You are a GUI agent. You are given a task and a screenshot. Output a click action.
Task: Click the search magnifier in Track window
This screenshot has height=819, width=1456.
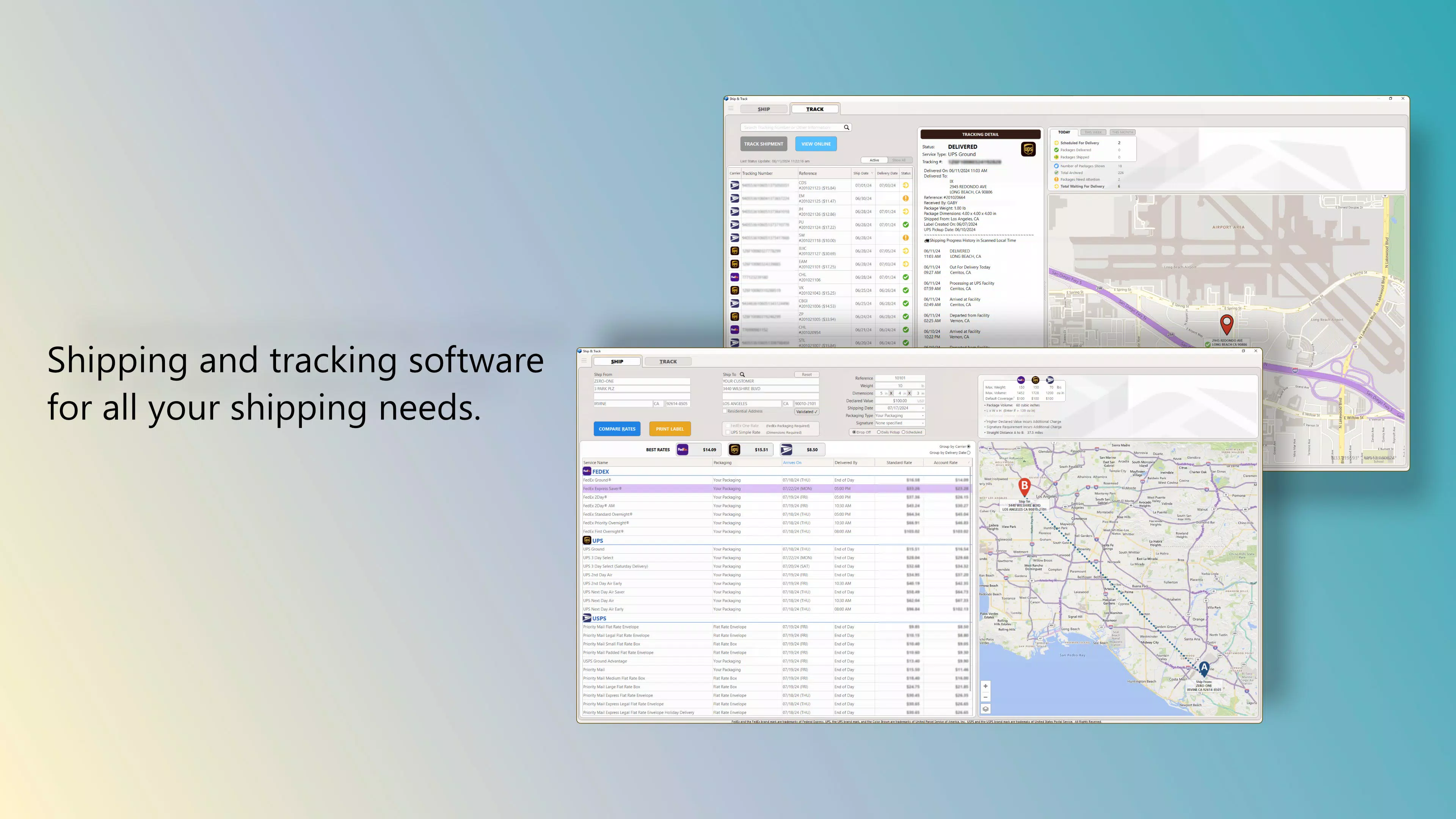coord(846,127)
